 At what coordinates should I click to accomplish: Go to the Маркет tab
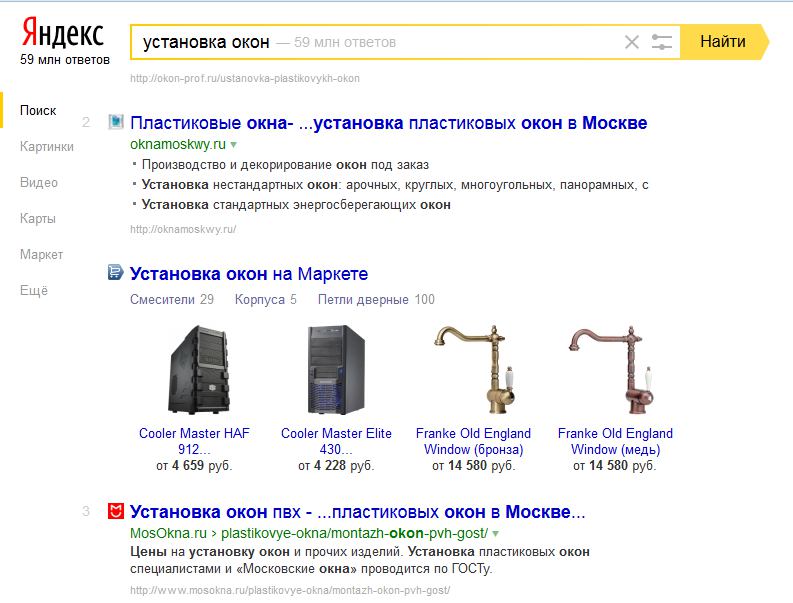coord(41,254)
